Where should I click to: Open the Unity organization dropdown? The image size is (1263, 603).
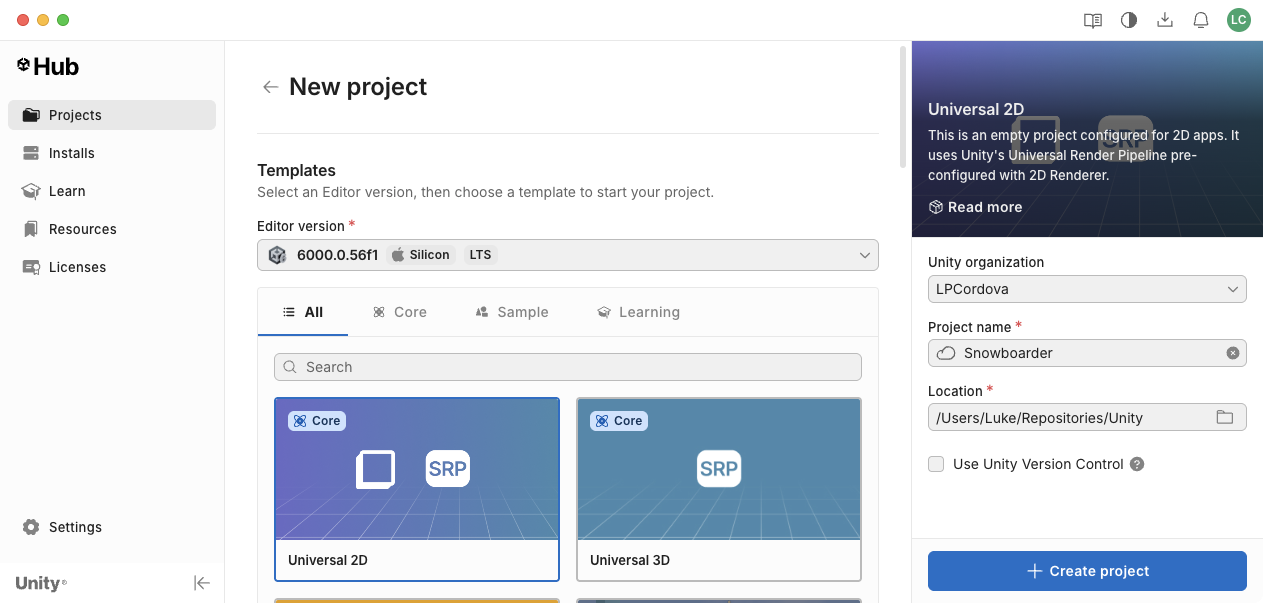click(x=1087, y=289)
